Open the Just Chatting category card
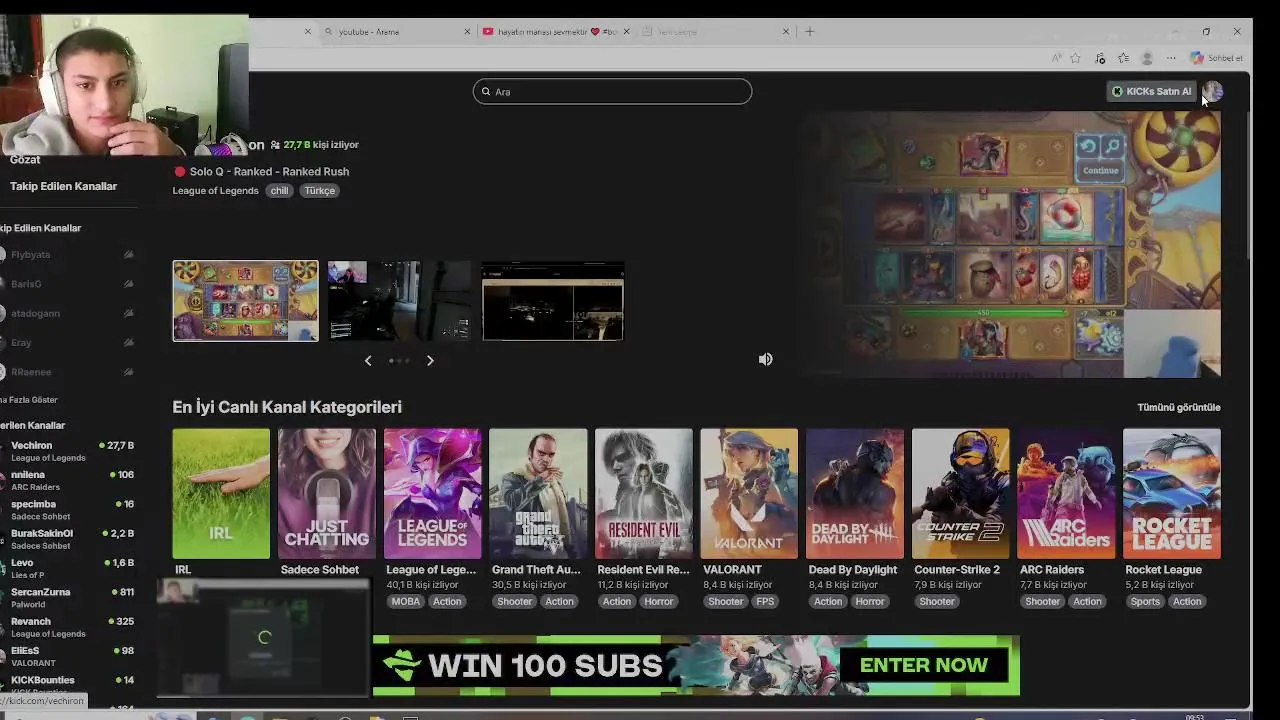1280x720 pixels. click(x=327, y=493)
